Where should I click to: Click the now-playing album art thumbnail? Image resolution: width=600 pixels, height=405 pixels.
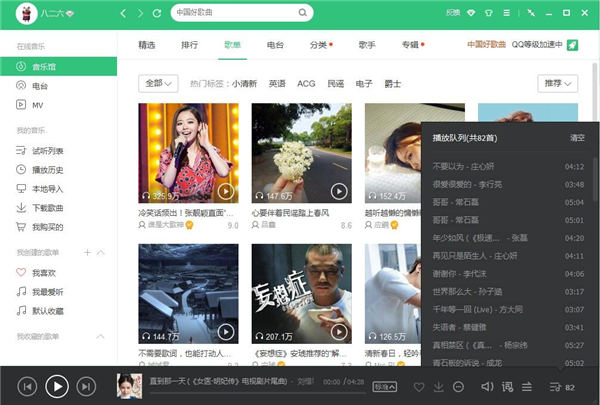tap(129, 386)
